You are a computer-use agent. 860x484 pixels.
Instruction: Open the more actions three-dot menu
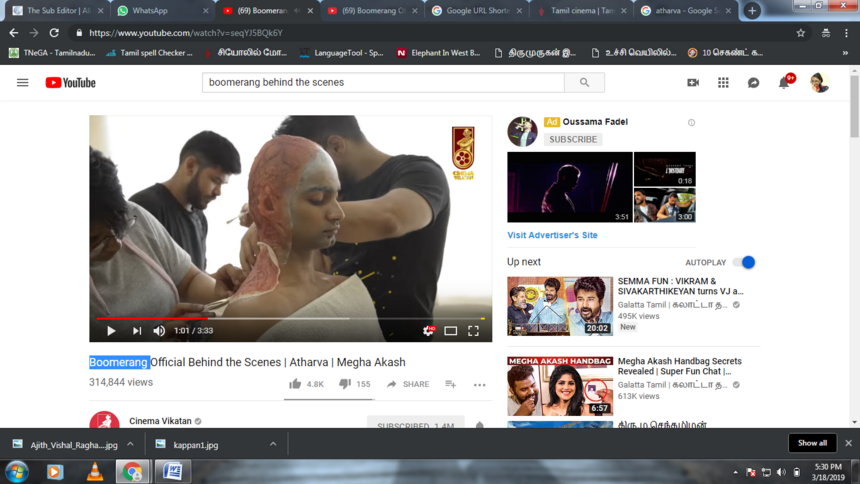[480, 384]
